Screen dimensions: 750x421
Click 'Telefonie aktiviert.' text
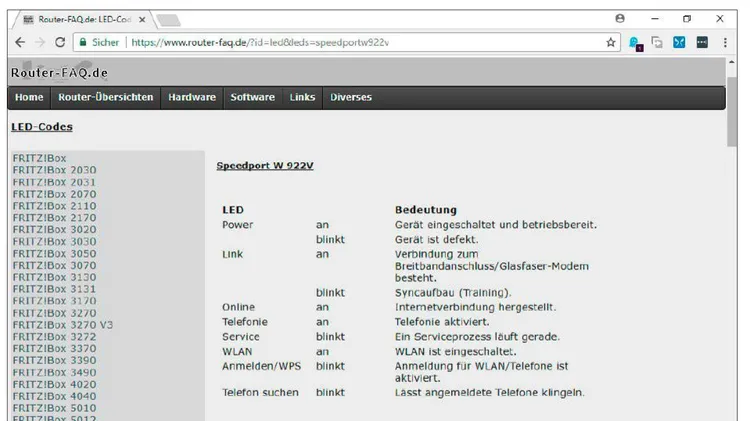(442, 322)
